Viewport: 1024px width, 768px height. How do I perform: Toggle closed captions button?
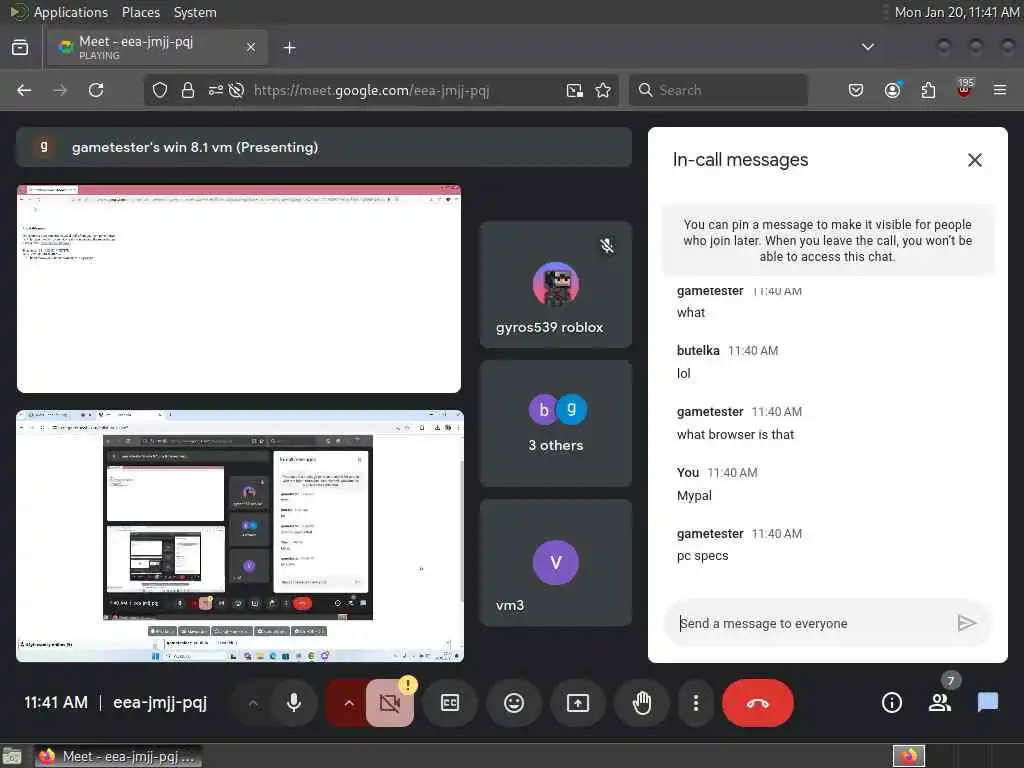450,703
